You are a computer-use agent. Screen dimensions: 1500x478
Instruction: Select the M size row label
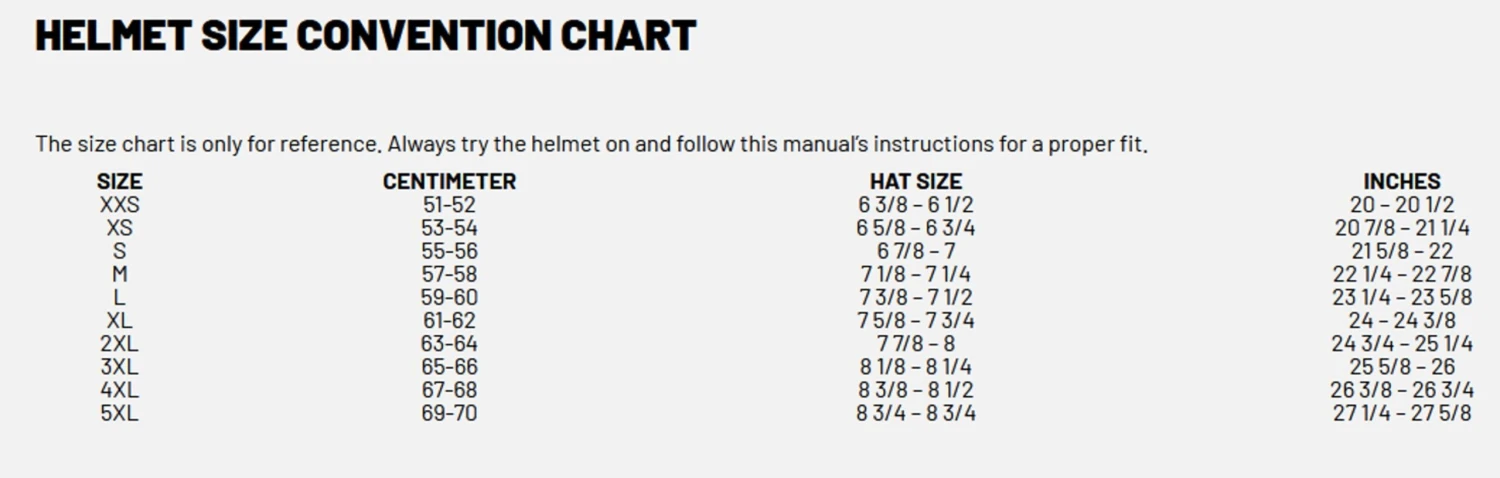click(119, 274)
